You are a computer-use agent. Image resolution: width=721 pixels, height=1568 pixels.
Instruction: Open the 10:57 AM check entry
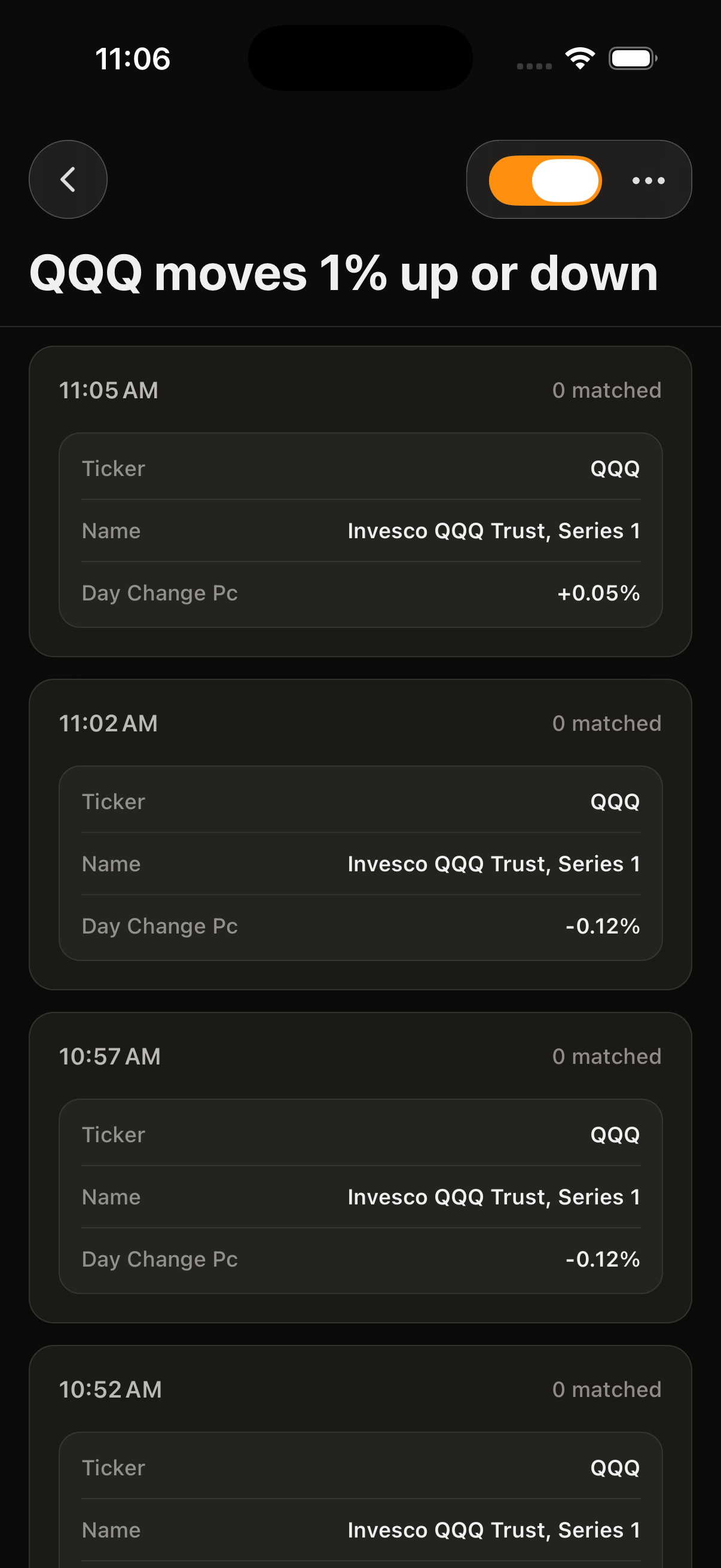pyautogui.click(x=110, y=1056)
